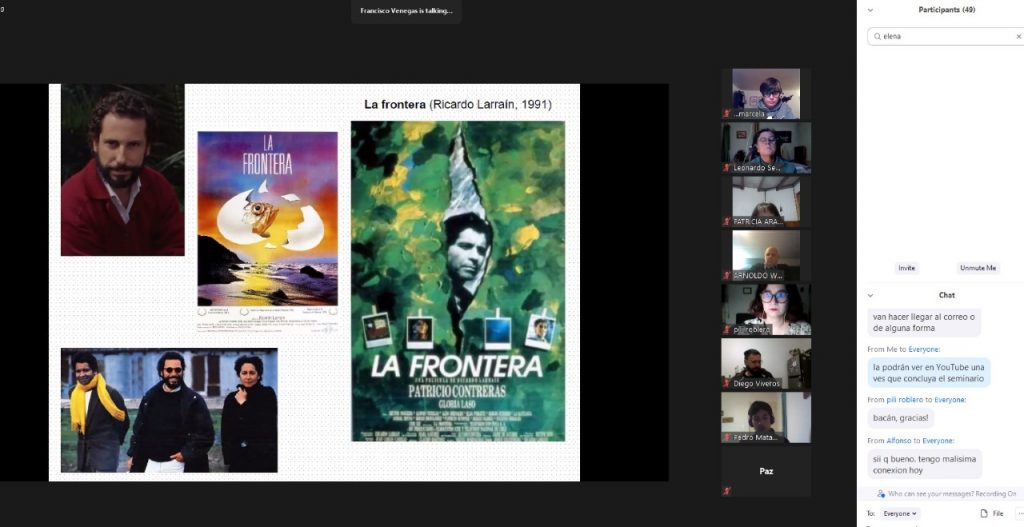Click muted mic icon on pili roblero tile

[726, 330]
